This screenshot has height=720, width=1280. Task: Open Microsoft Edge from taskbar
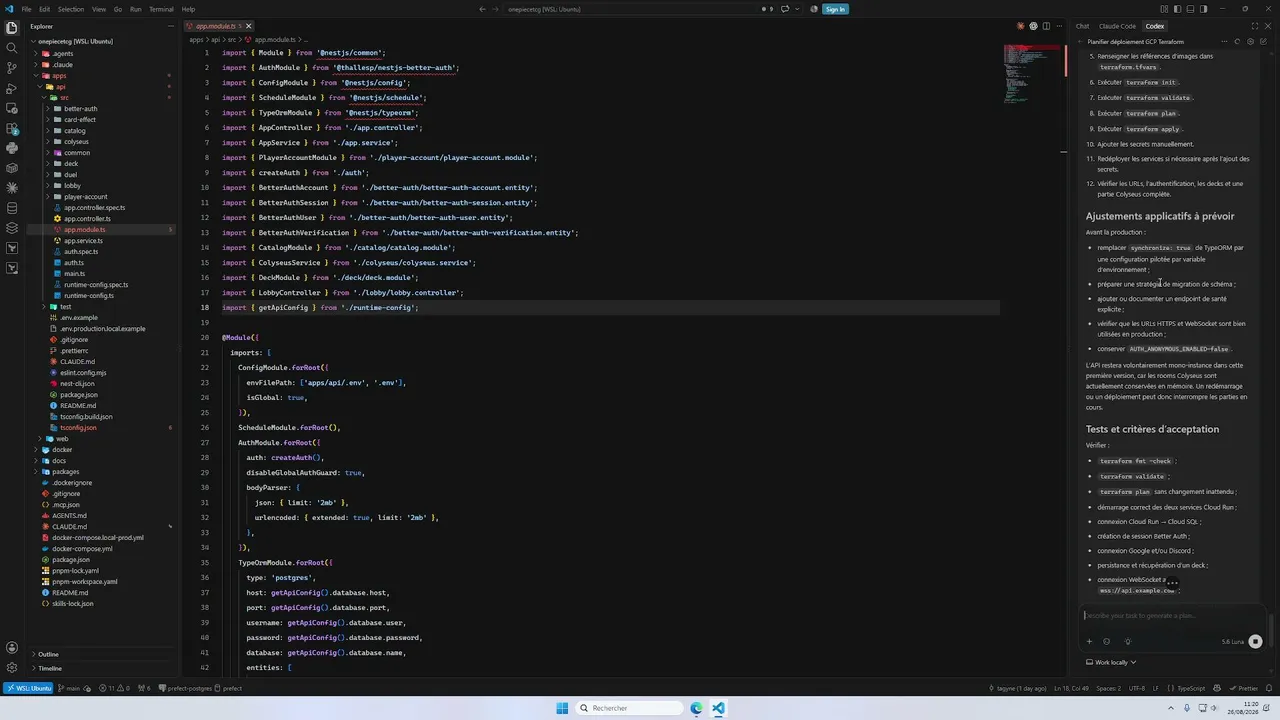point(697,708)
